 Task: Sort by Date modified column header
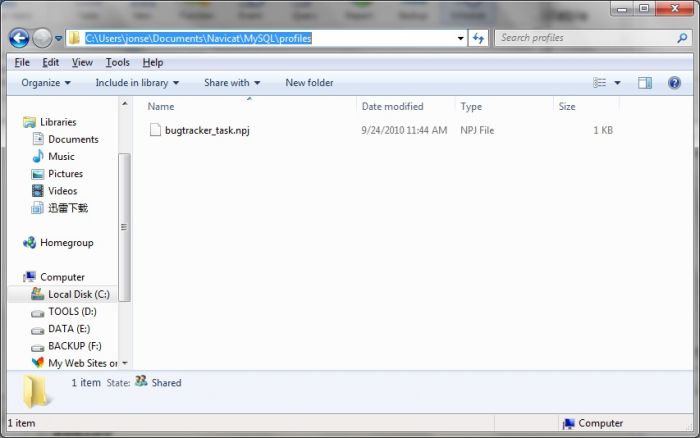[x=392, y=106]
